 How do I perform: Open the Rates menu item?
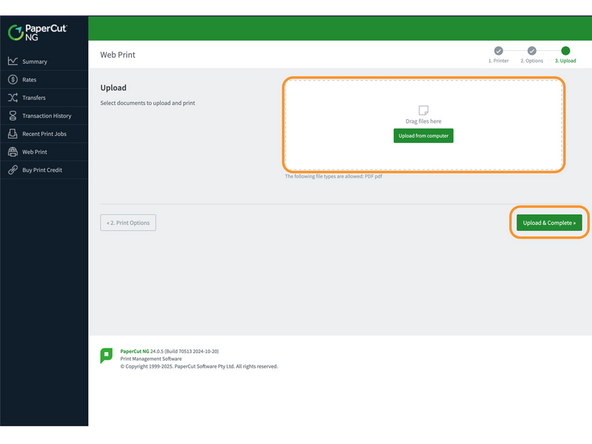point(44,79)
